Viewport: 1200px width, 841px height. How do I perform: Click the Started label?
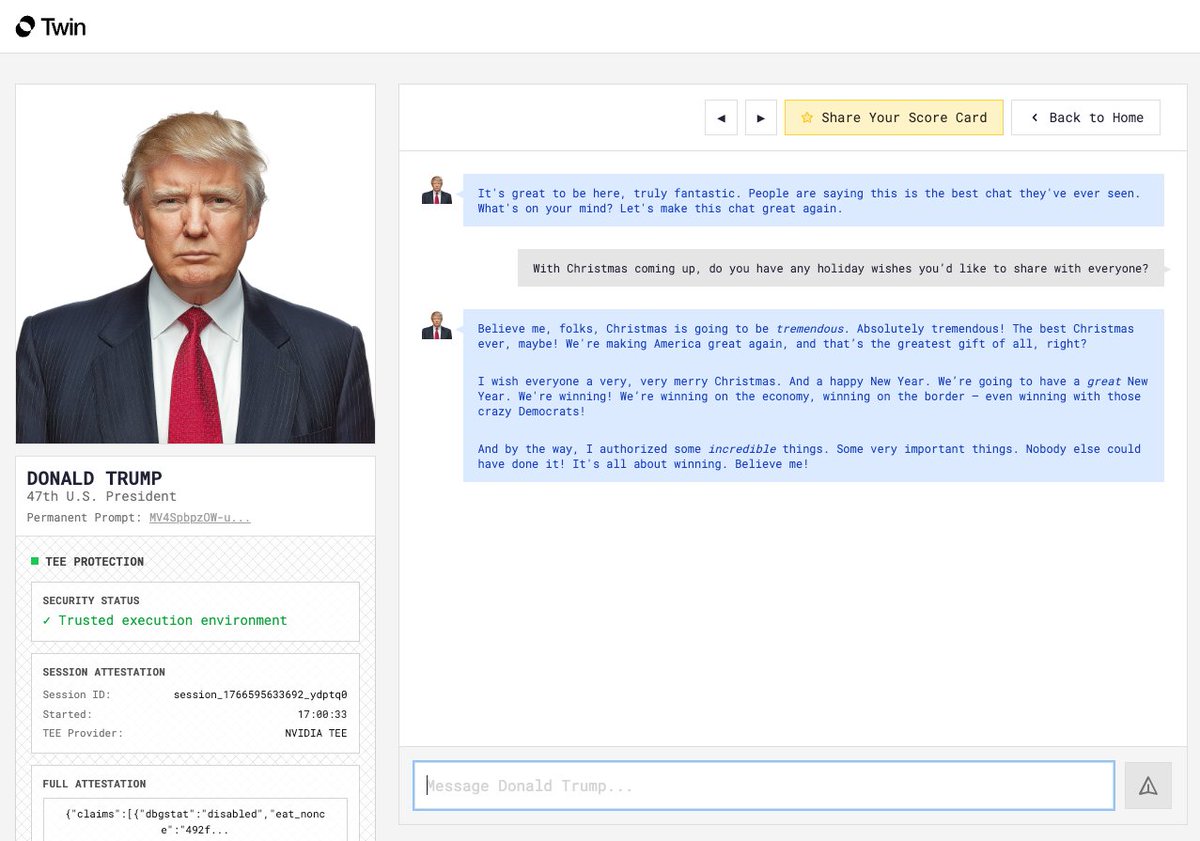[67, 714]
